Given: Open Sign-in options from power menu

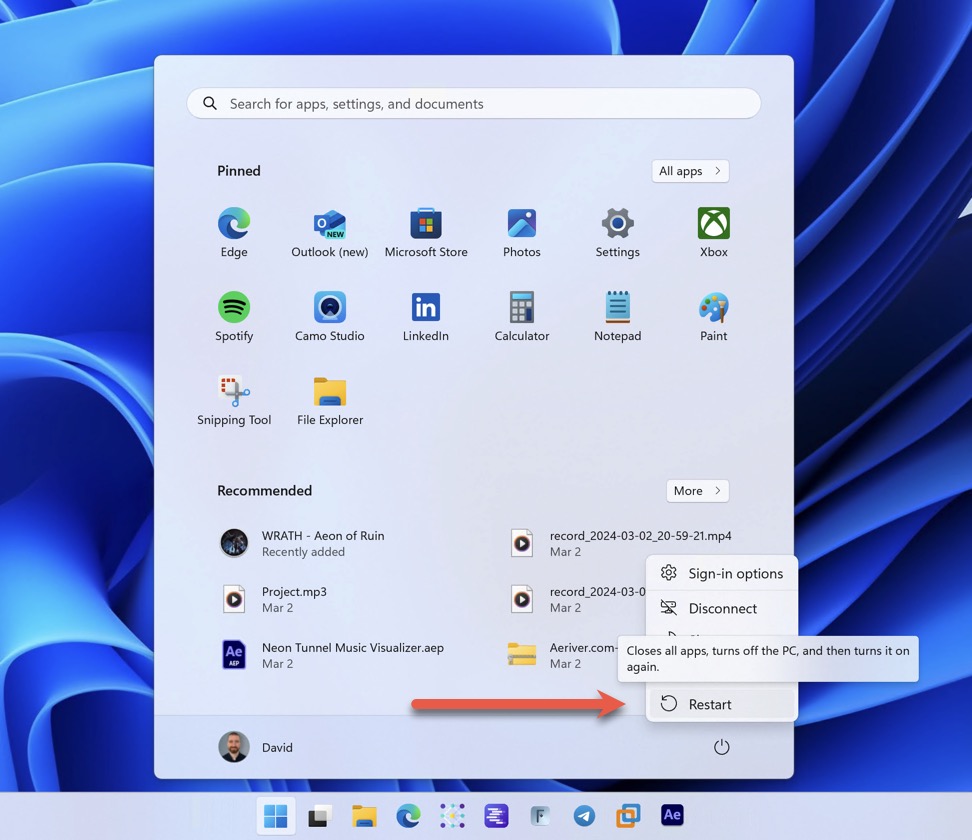Looking at the screenshot, I should (x=734, y=574).
